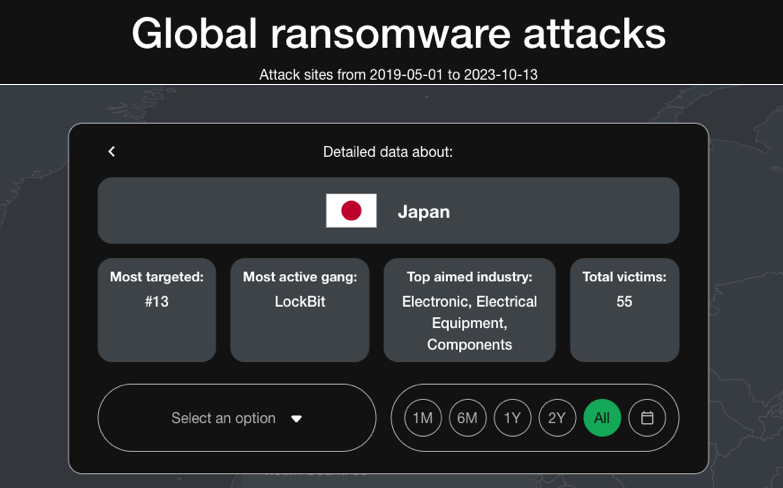783x488 pixels.
Task: Click the 'Detailed data about:' heading
Action: (388, 152)
